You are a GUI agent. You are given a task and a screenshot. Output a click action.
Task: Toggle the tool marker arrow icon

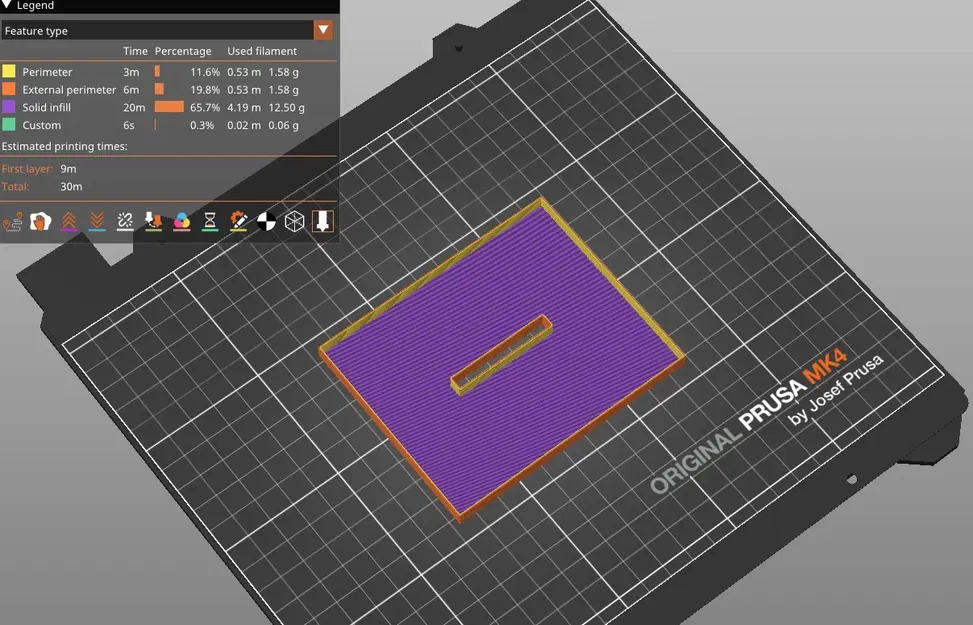323,222
